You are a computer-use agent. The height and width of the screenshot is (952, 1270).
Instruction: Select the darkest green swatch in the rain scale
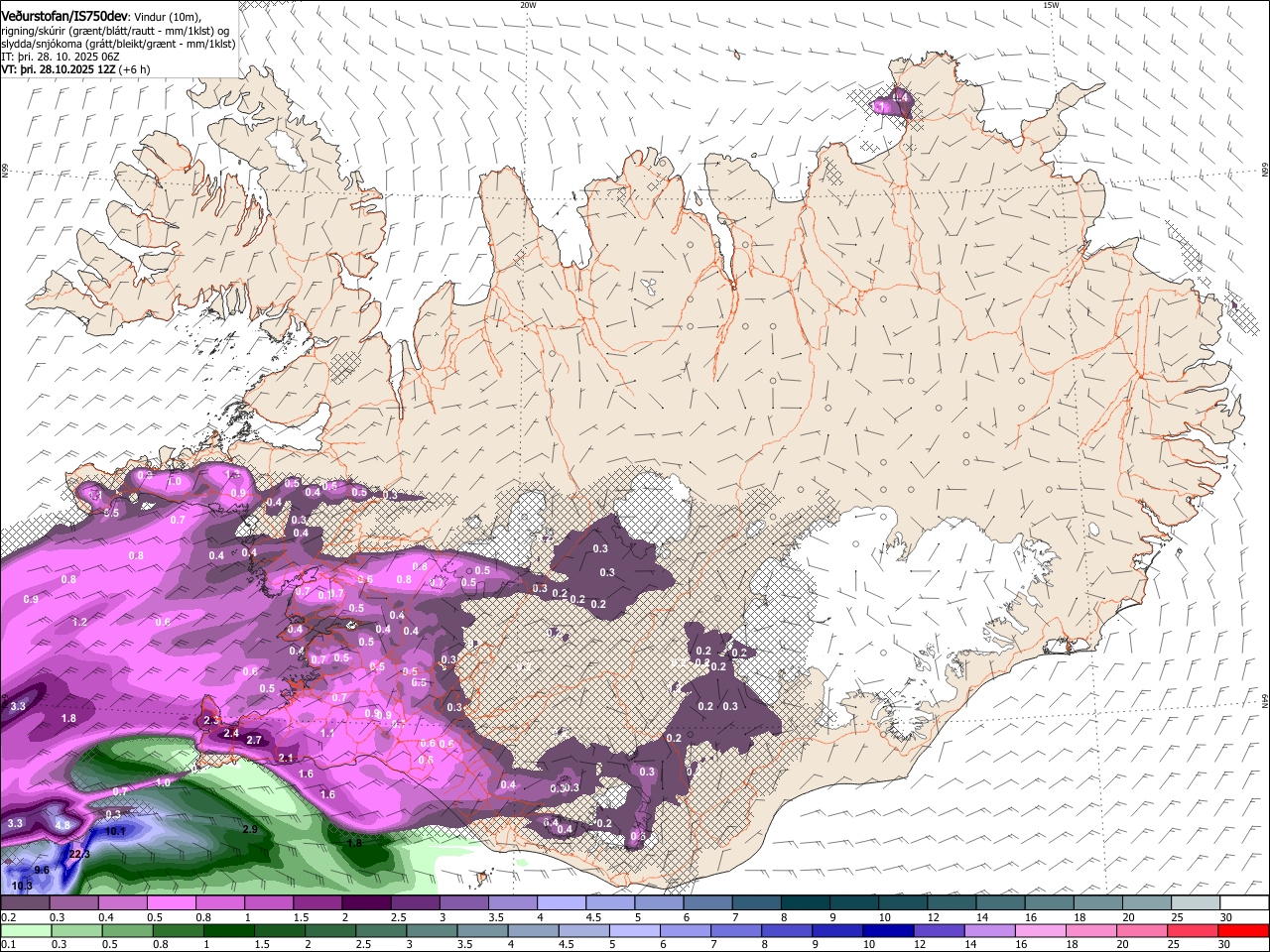(228, 930)
